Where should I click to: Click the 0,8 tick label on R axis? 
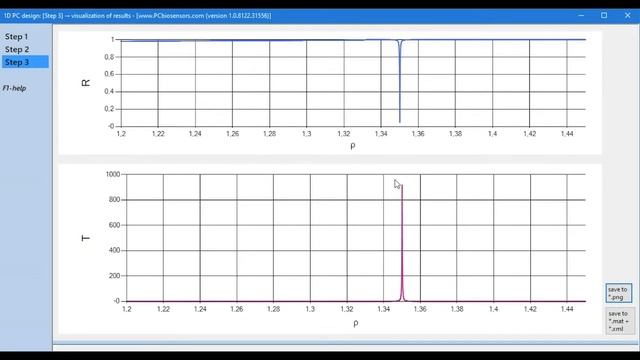(x=109, y=57)
